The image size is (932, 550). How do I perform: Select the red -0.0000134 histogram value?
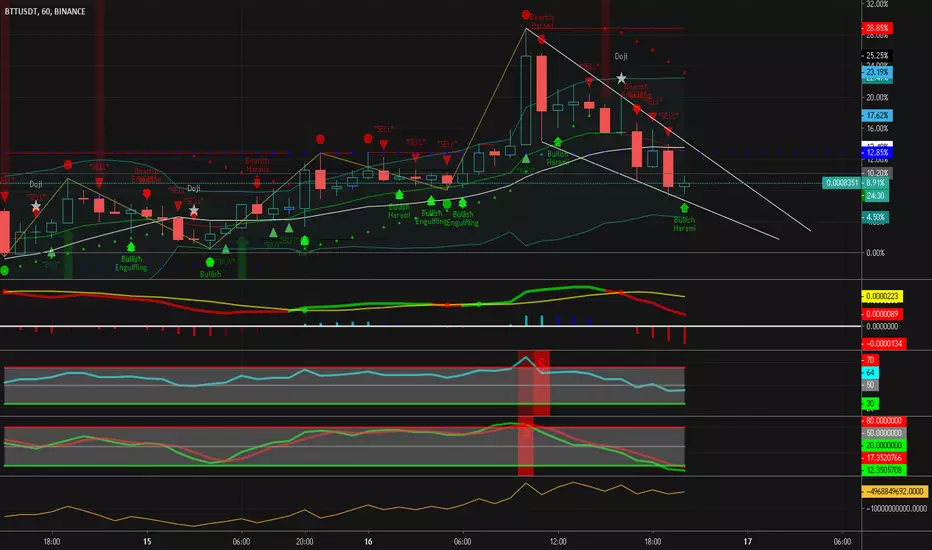click(884, 344)
